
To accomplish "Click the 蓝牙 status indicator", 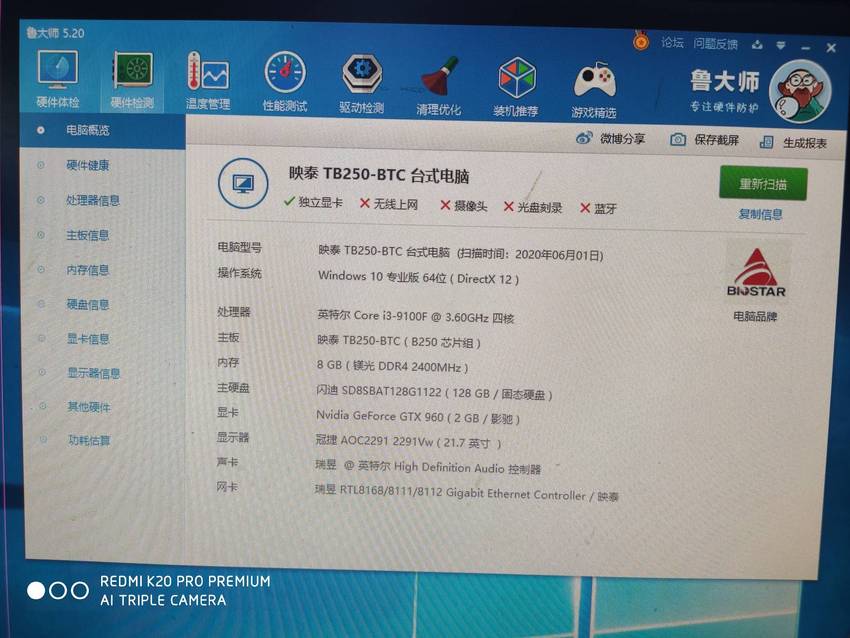I will coord(598,208).
